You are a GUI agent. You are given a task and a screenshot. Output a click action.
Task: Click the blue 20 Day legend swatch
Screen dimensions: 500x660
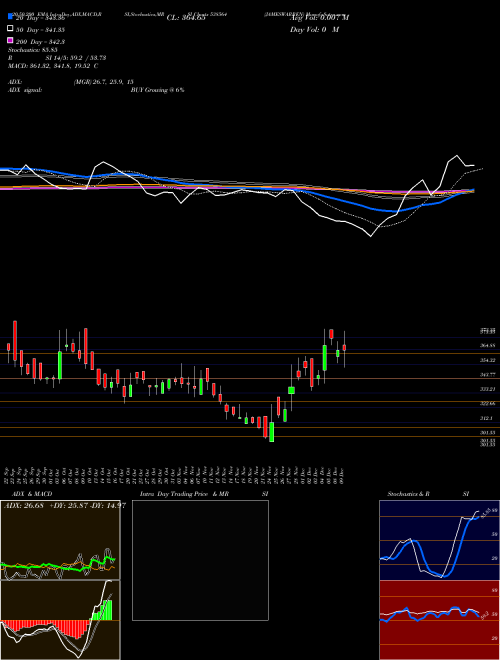(11, 16)
